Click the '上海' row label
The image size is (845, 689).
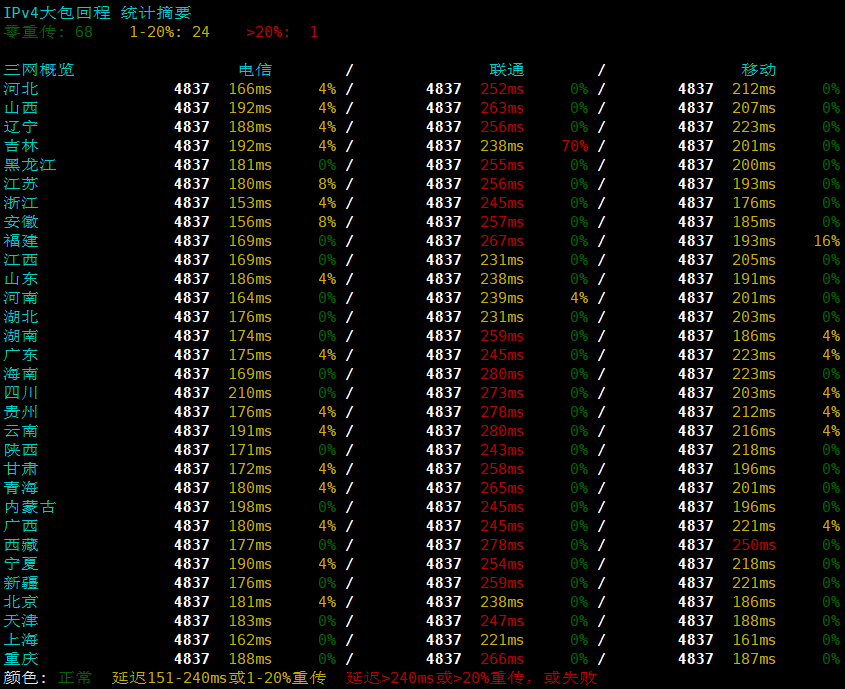(x=21, y=639)
